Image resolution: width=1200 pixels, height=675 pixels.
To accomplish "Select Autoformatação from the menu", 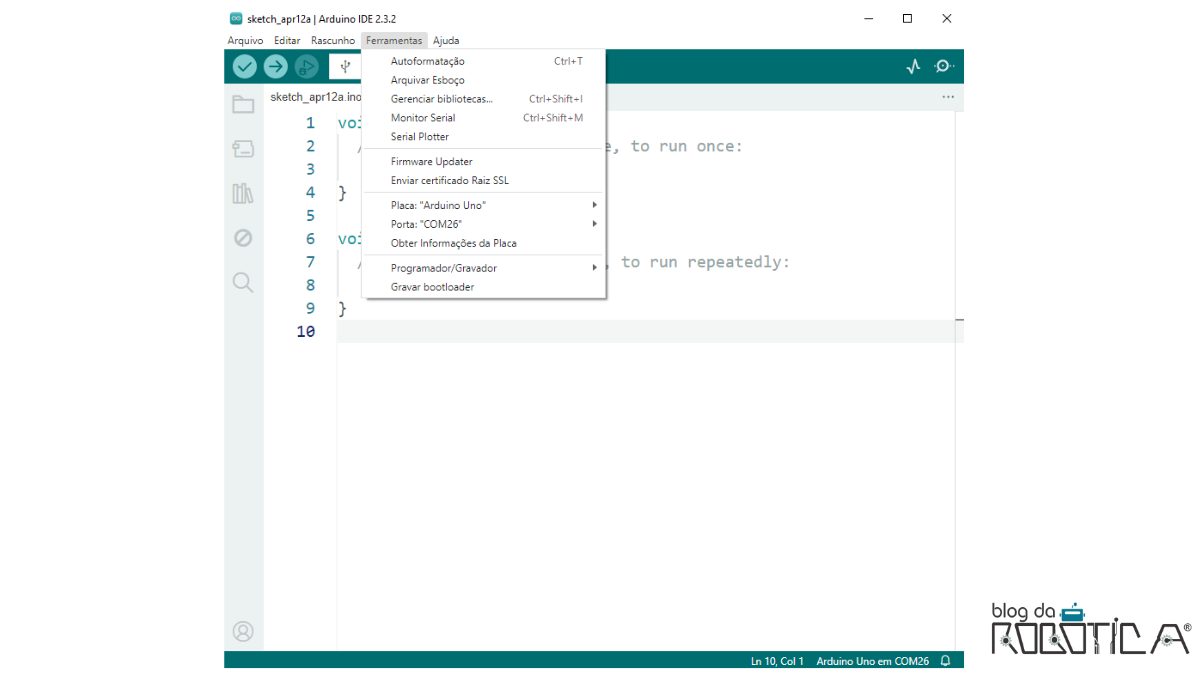I will tap(426, 60).
